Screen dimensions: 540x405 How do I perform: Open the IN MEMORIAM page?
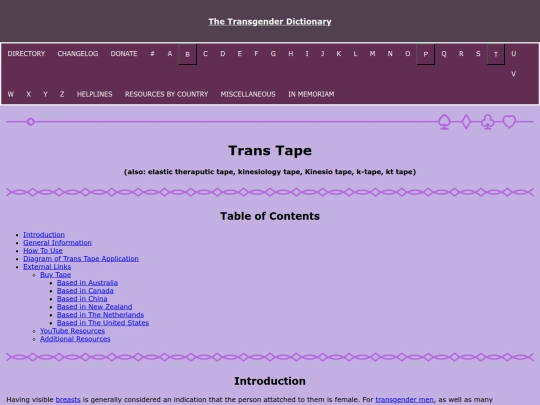click(311, 94)
